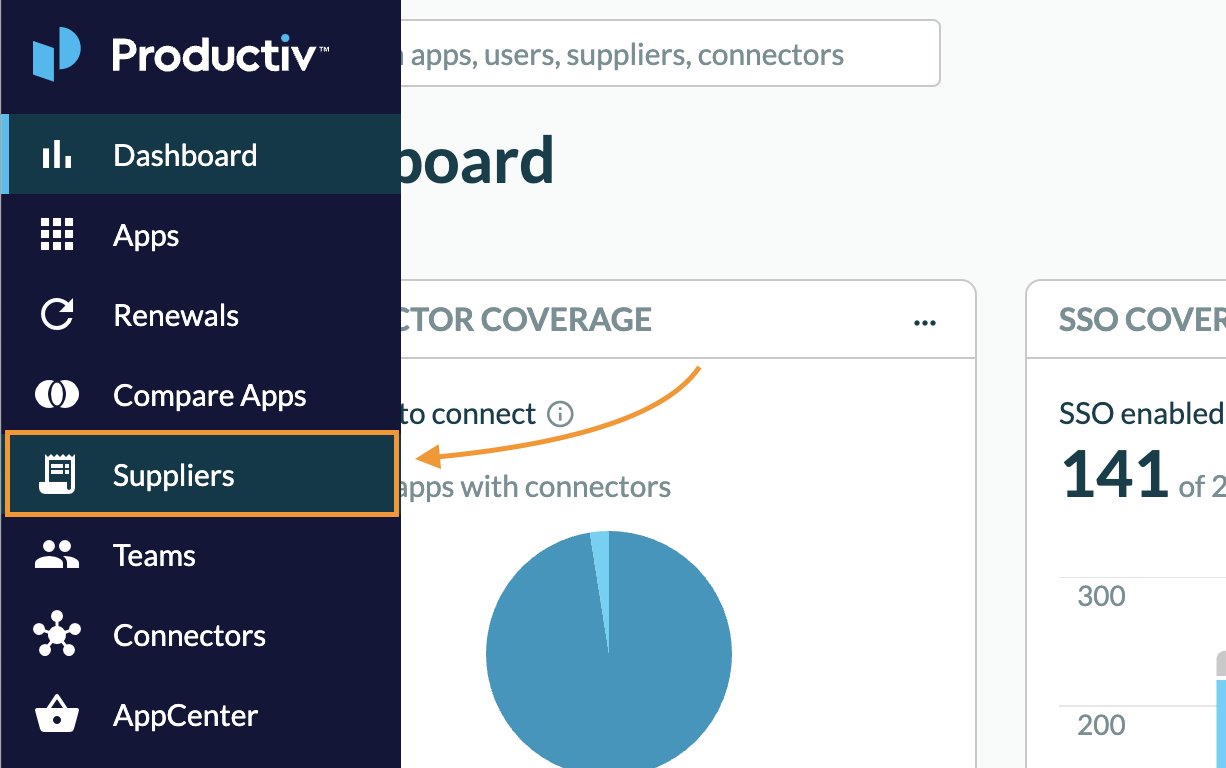Click the Connectors hub icon
Image resolution: width=1226 pixels, height=768 pixels.
coord(56,635)
